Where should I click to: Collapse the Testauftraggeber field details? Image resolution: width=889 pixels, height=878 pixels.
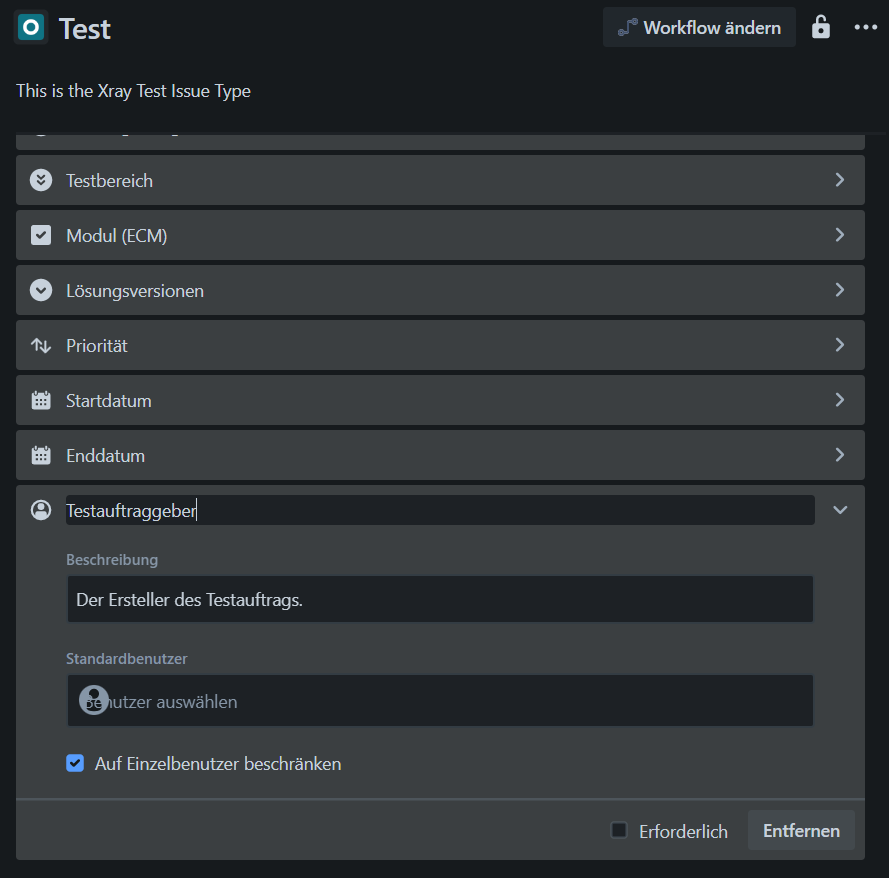point(840,509)
